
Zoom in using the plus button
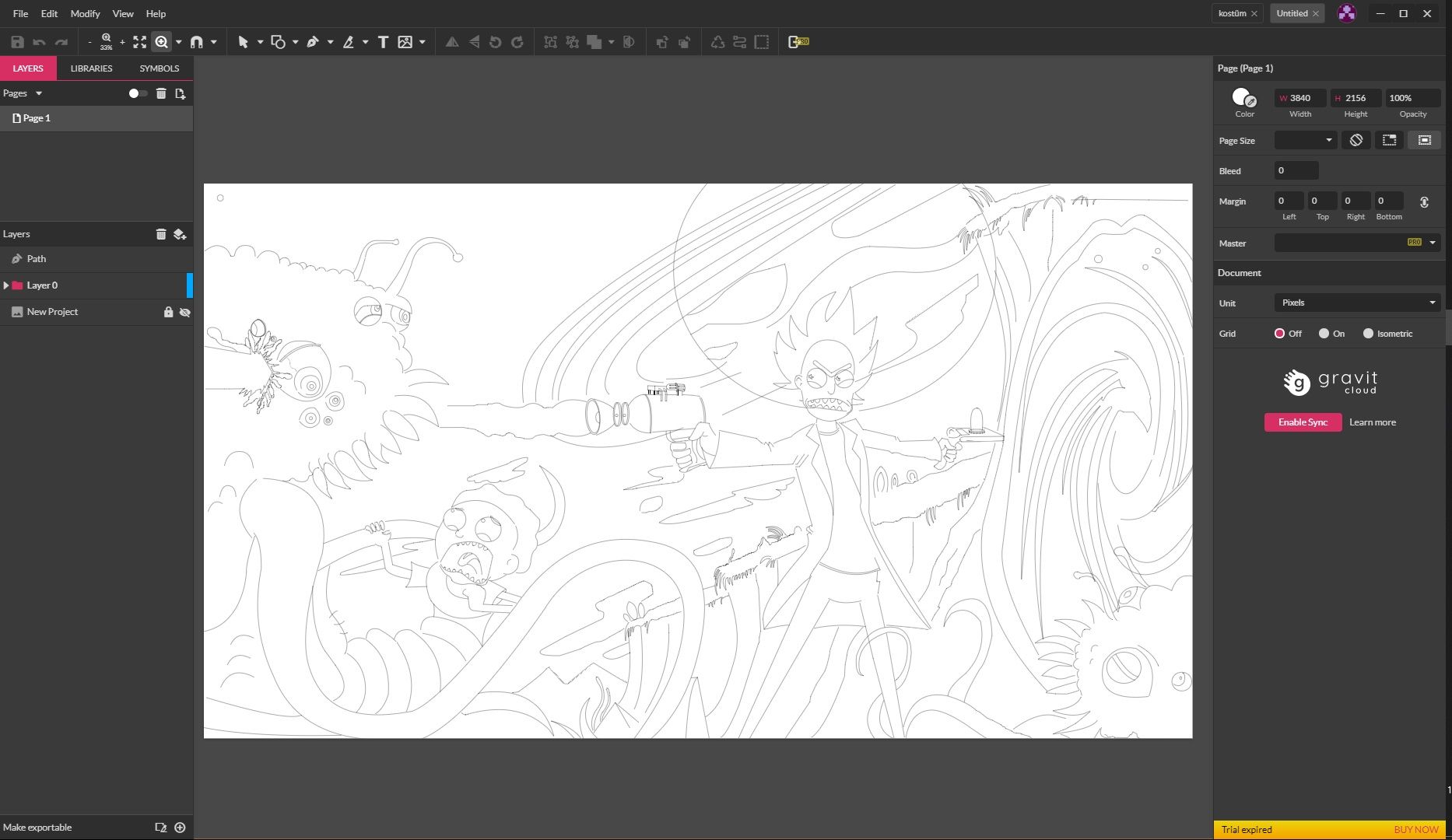coord(122,42)
